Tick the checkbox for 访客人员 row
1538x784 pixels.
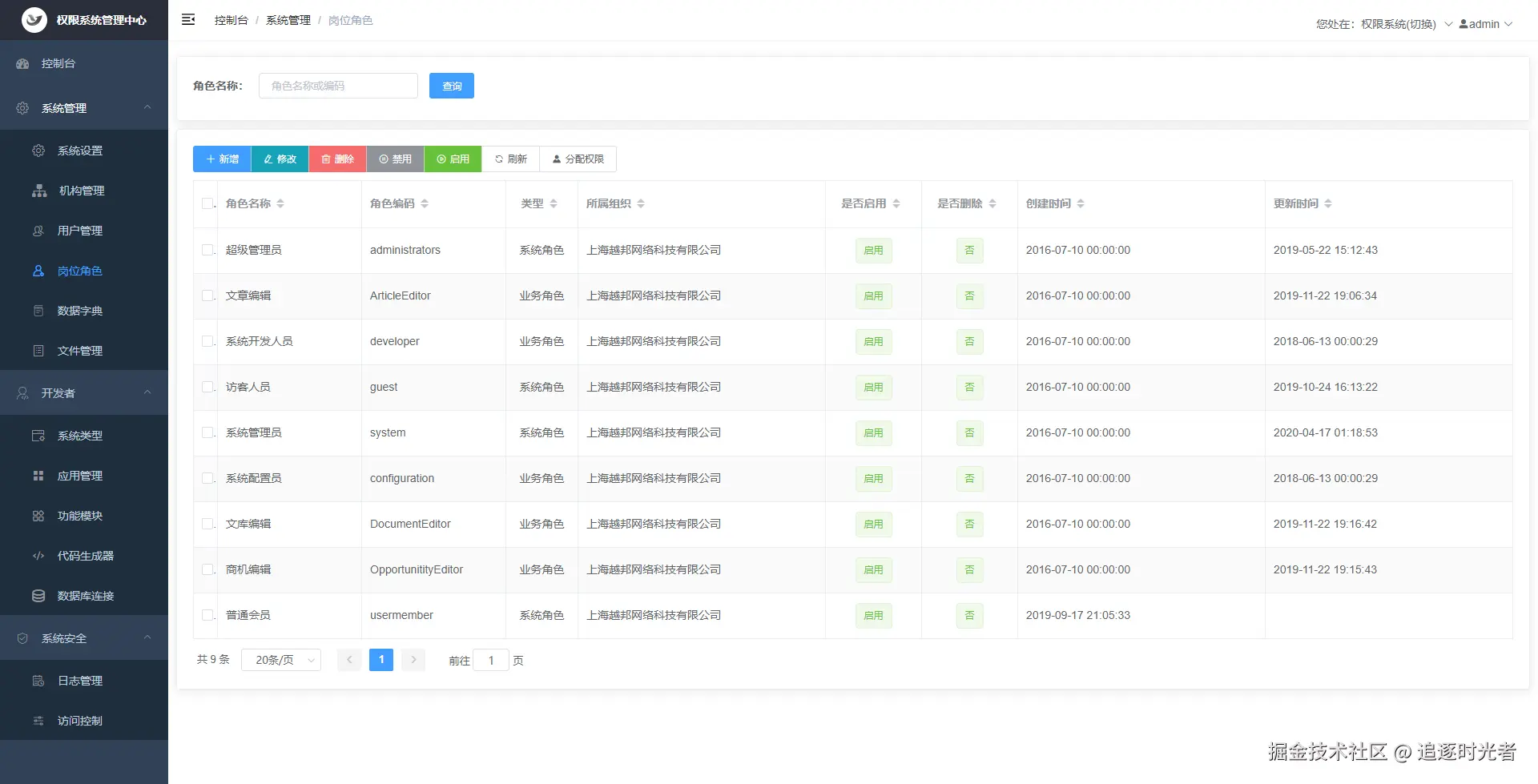[x=207, y=387]
